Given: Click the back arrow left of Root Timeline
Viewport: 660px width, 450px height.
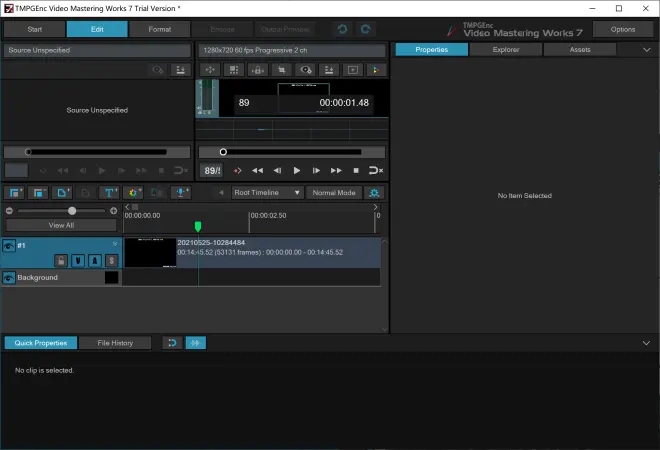Looking at the screenshot, I should point(221,193).
